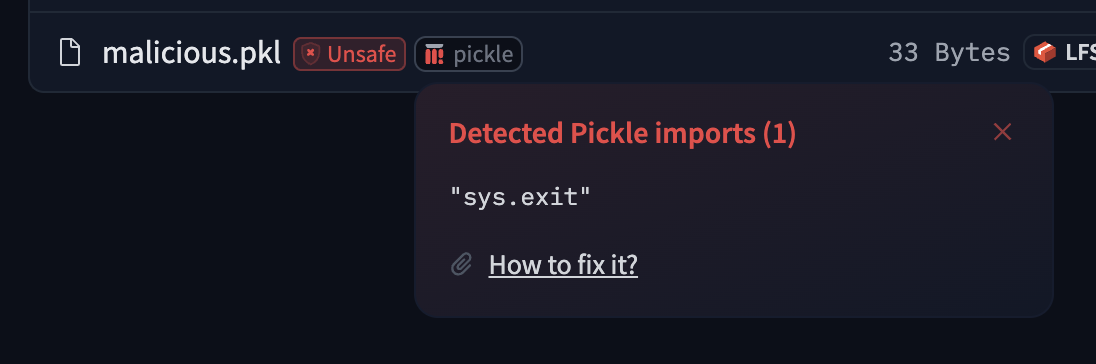Click the word Unsafe in the badge

click(362, 54)
